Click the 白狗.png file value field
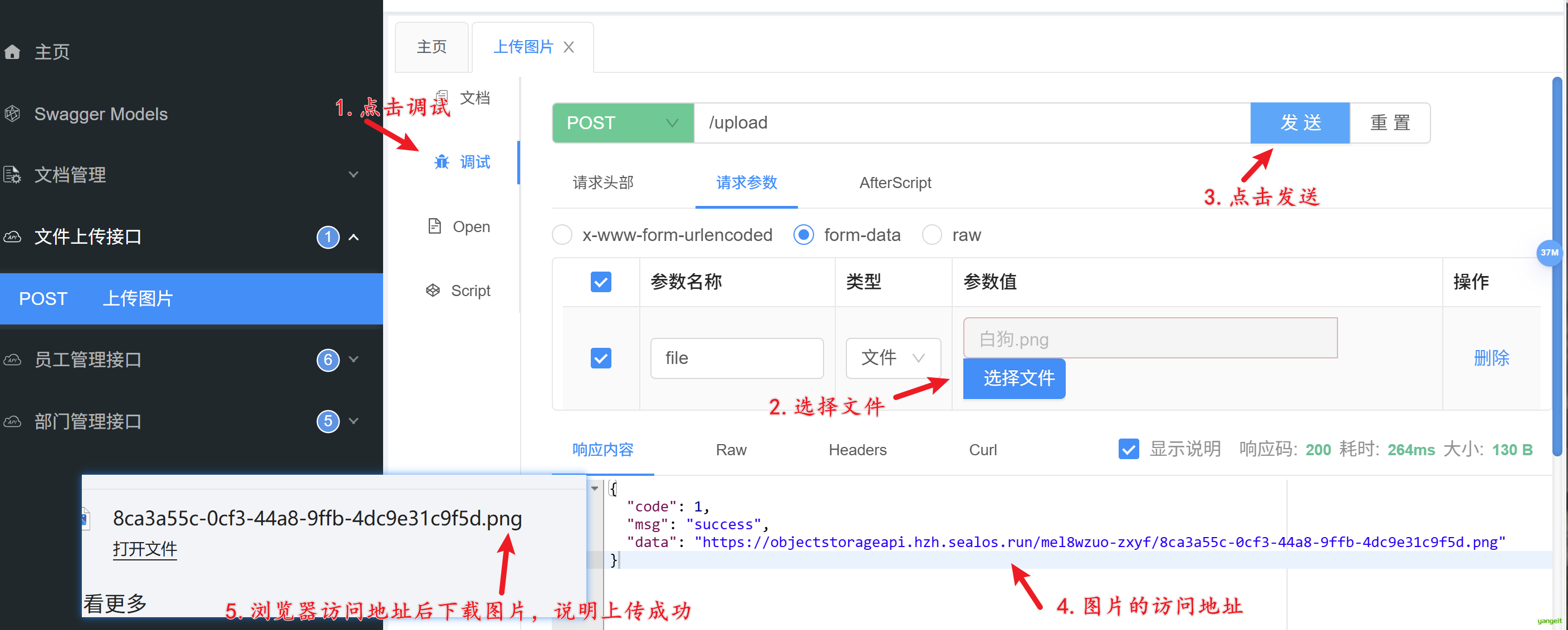 1150,338
